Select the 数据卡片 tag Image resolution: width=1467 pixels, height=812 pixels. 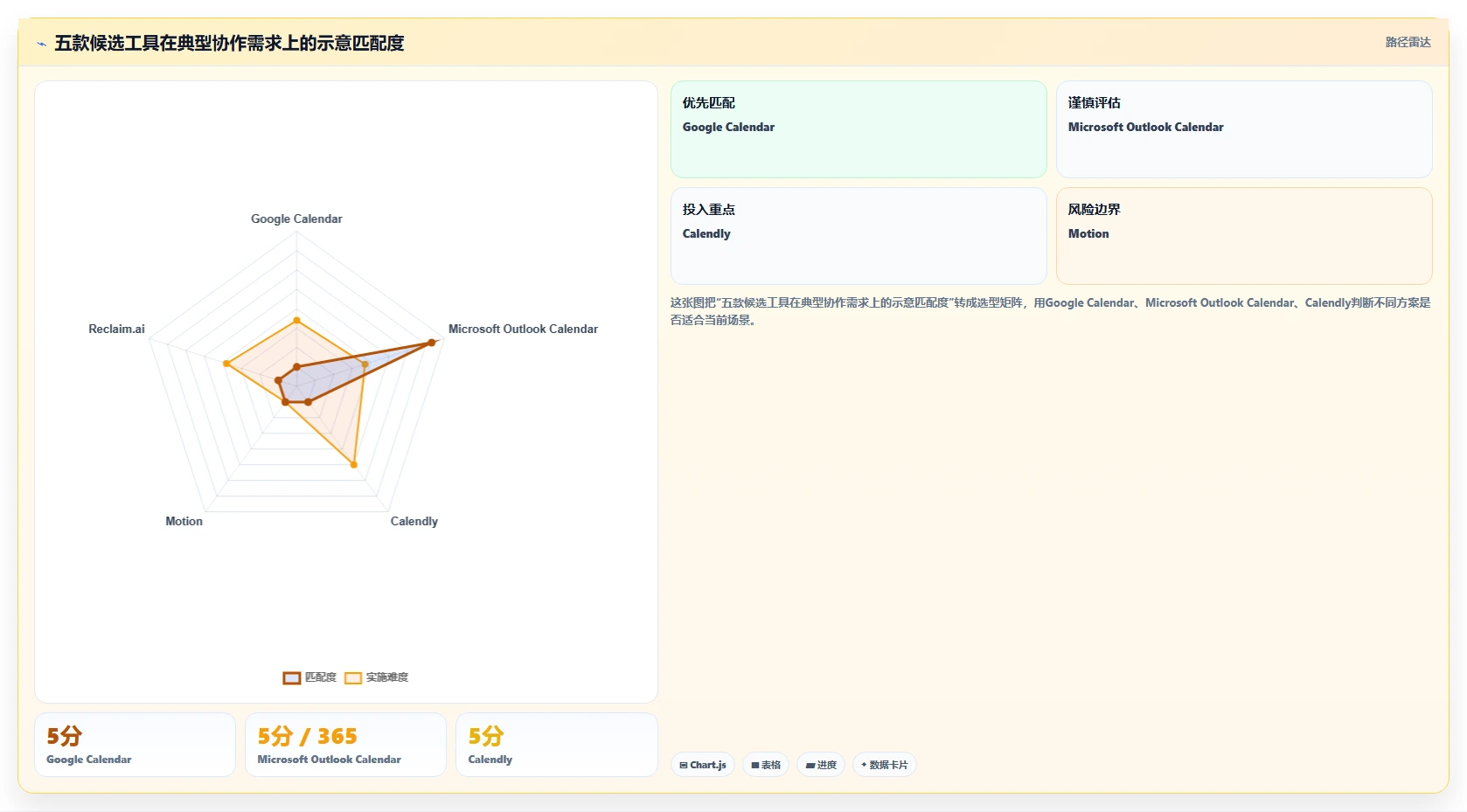tap(885, 765)
